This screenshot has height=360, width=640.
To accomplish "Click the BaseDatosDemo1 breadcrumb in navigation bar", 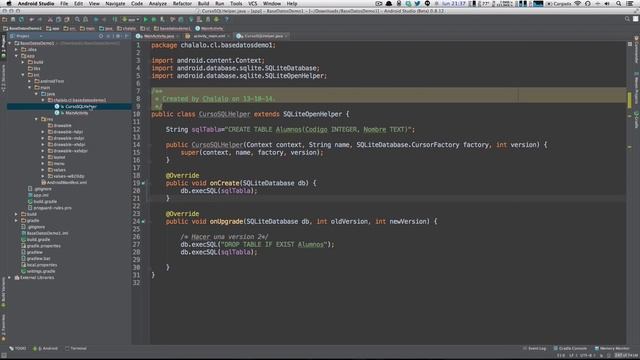I will tap(22, 29).
